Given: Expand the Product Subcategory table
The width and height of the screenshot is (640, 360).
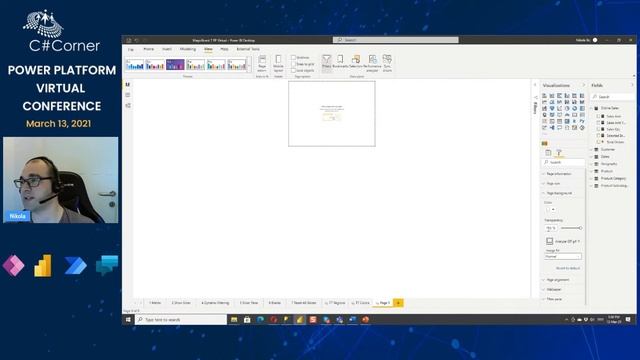Looking at the screenshot, I should coord(591,186).
